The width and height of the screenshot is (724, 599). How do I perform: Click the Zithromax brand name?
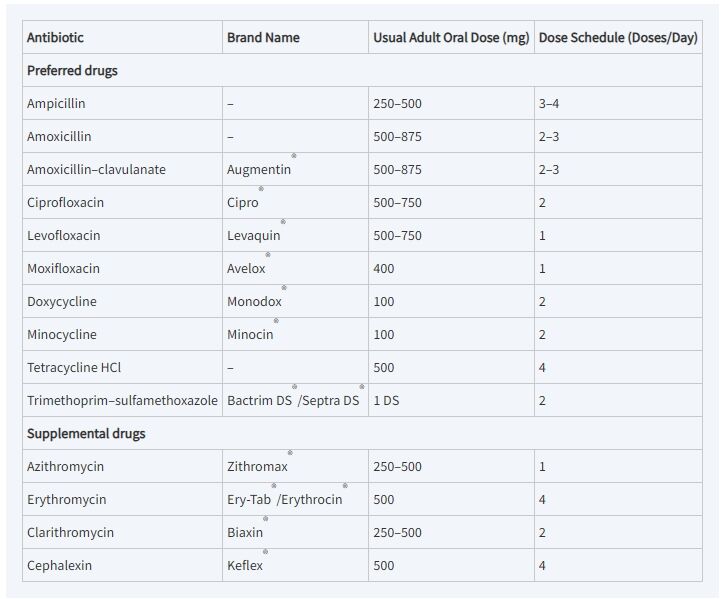257,466
